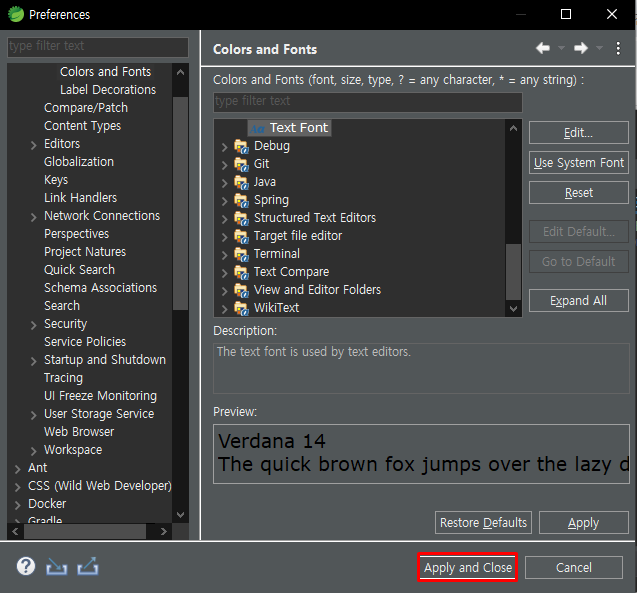Click the WikiText folder icon
The image size is (637, 593).
pyautogui.click(x=241, y=308)
